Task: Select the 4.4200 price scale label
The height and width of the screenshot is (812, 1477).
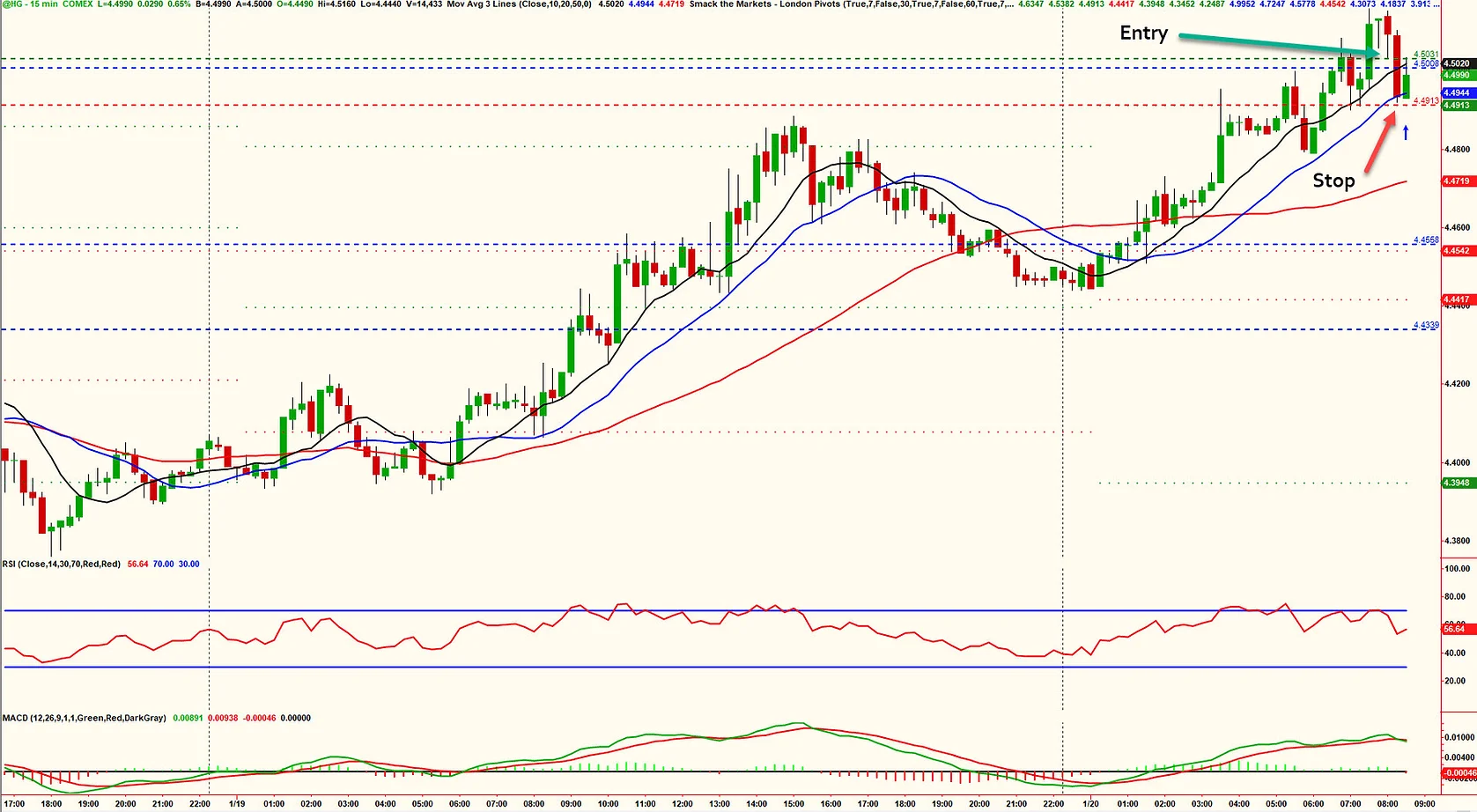Action: point(1457,384)
